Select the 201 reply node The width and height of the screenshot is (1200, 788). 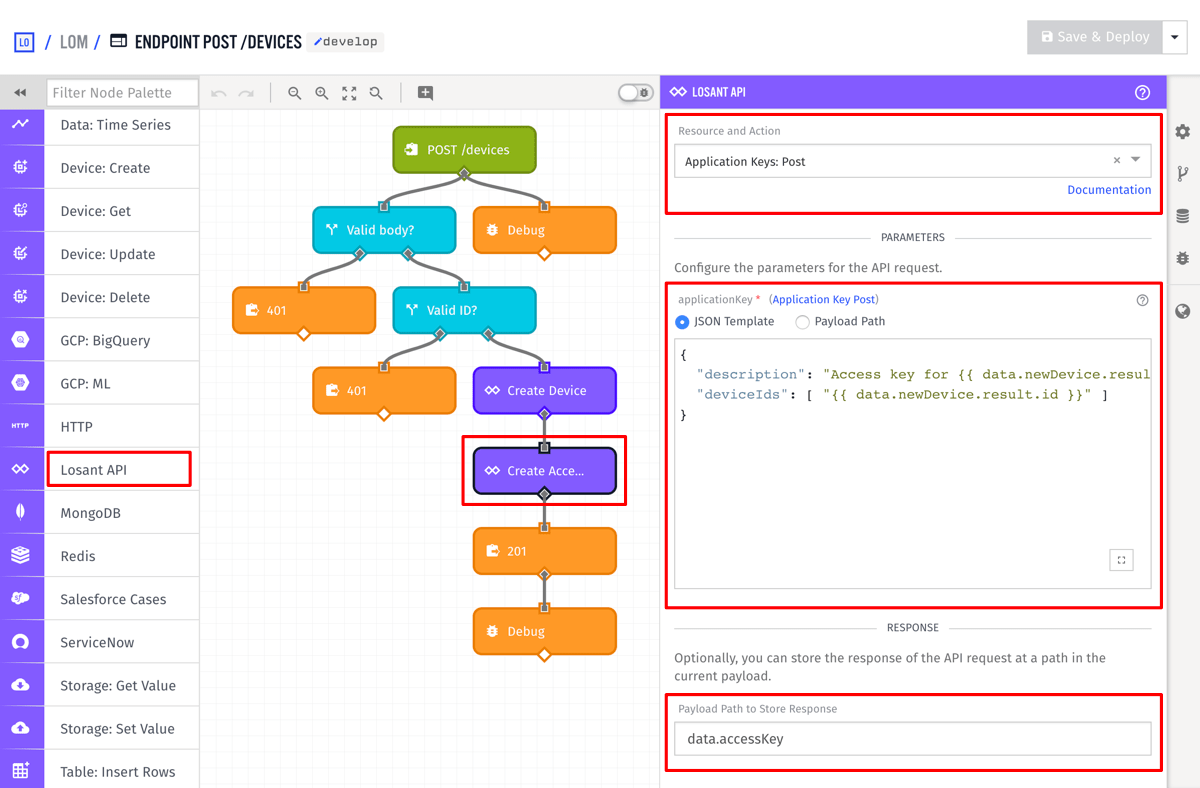(544, 551)
